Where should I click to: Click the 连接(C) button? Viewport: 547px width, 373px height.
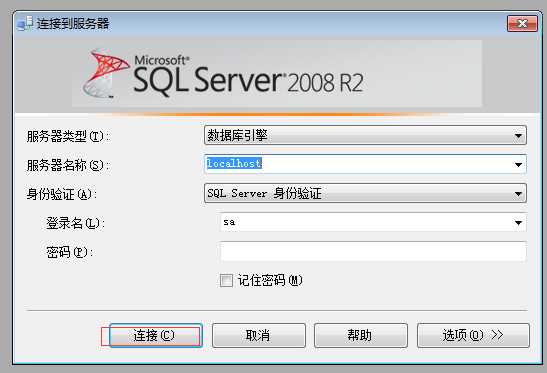click(x=156, y=335)
